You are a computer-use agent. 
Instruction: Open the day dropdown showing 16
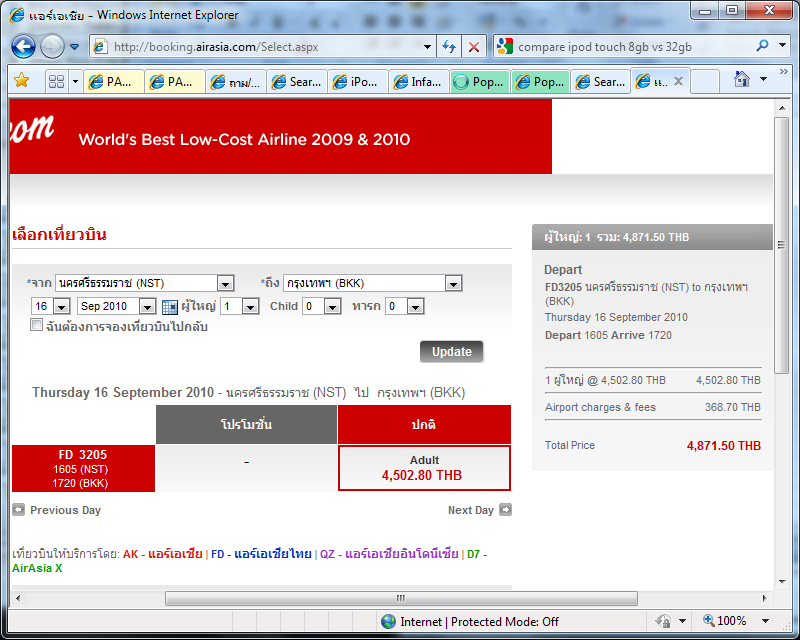51,306
